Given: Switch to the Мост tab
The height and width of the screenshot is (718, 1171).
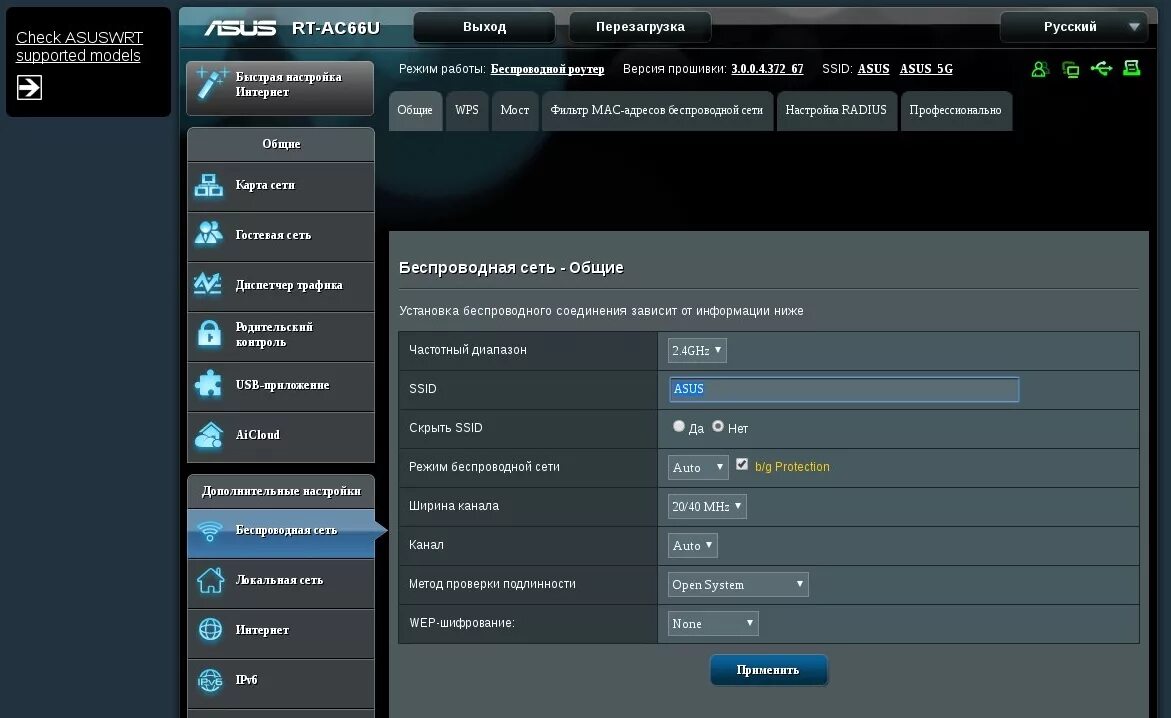Looking at the screenshot, I should pos(515,111).
